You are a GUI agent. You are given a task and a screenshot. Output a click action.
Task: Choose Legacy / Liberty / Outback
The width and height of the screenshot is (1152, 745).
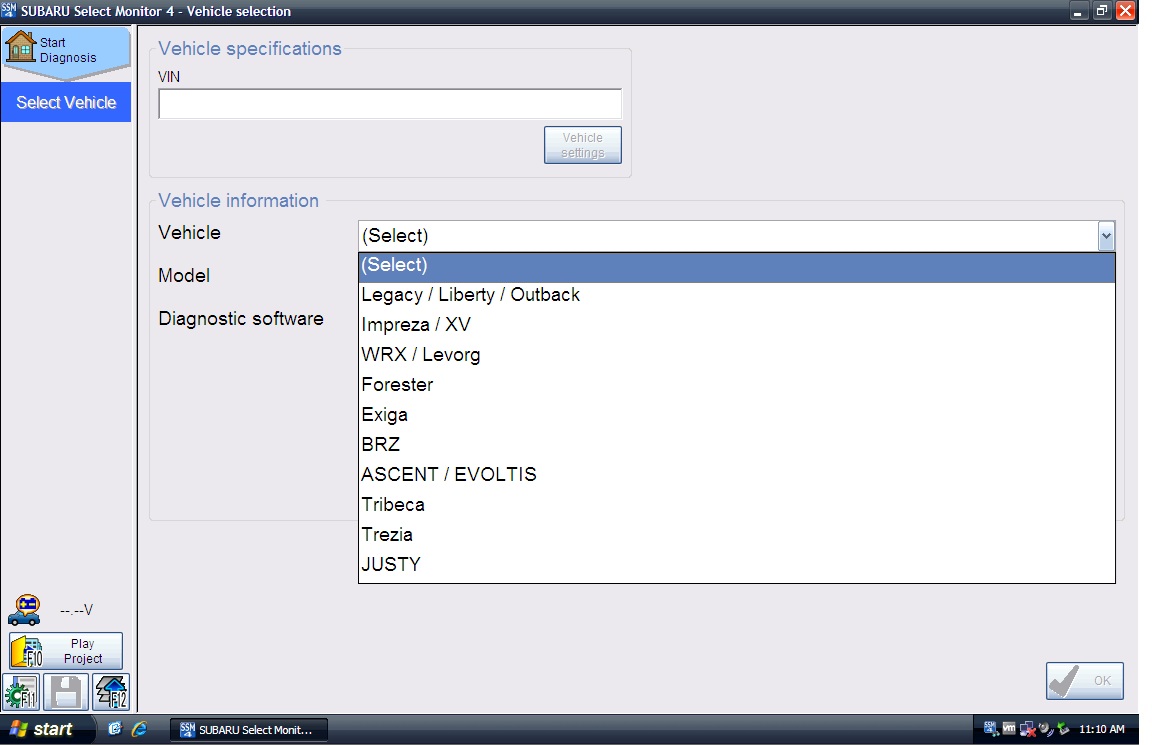pyautogui.click(x=737, y=295)
